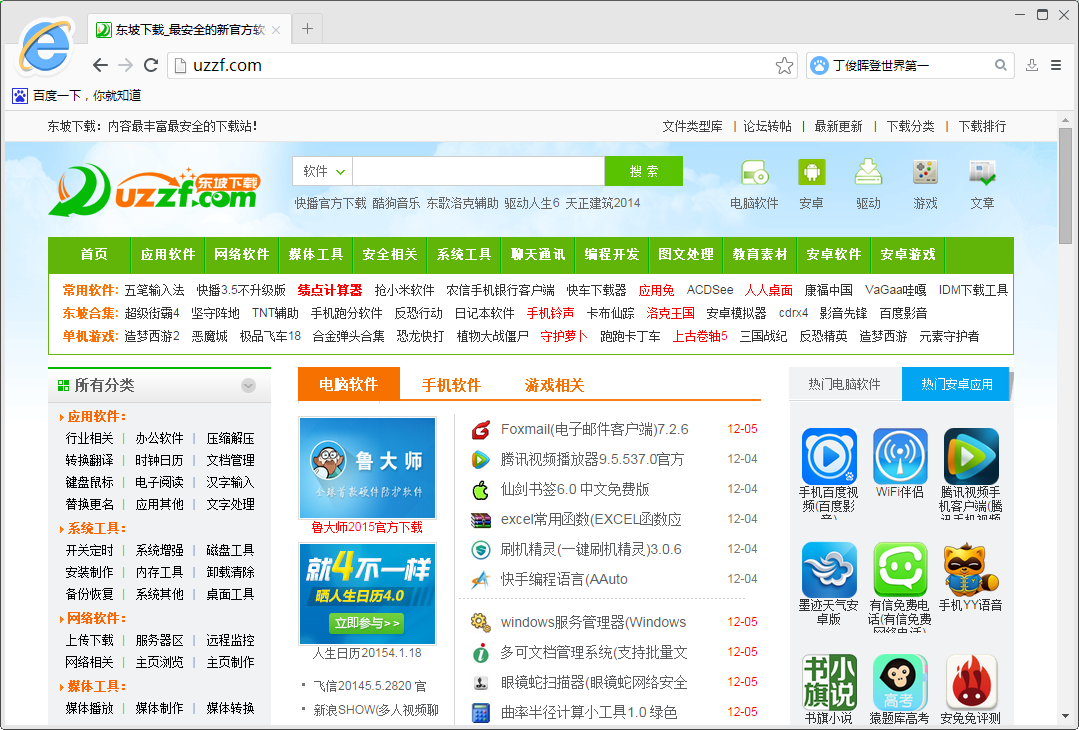Switch to the 热门安卓应用 tab

[x=957, y=384]
